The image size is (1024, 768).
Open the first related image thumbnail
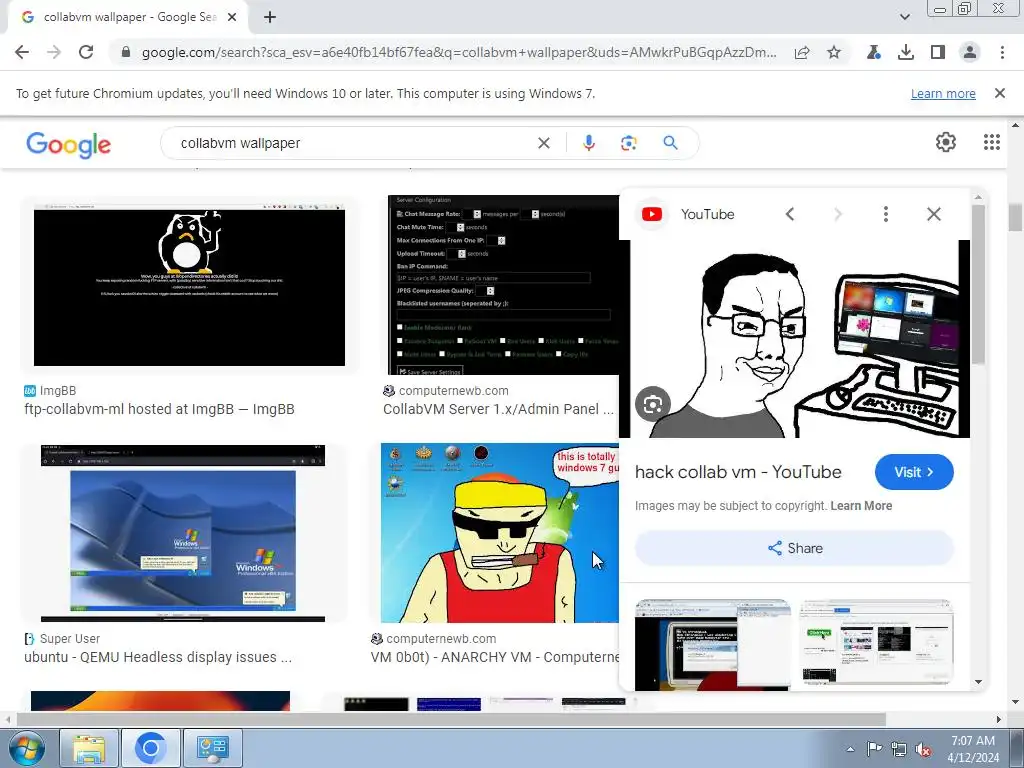click(712, 645)
